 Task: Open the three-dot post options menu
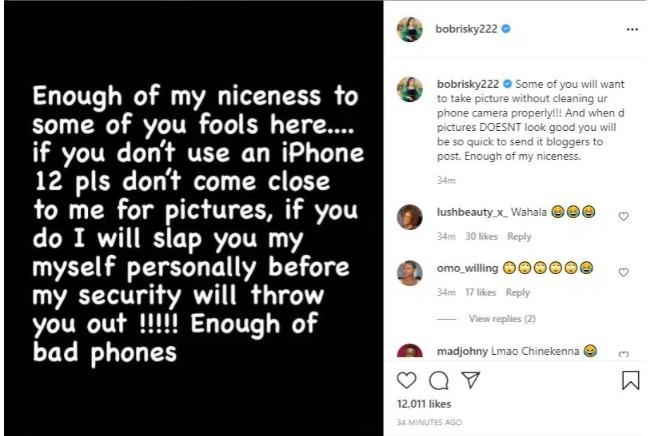(x=631, y=30)
